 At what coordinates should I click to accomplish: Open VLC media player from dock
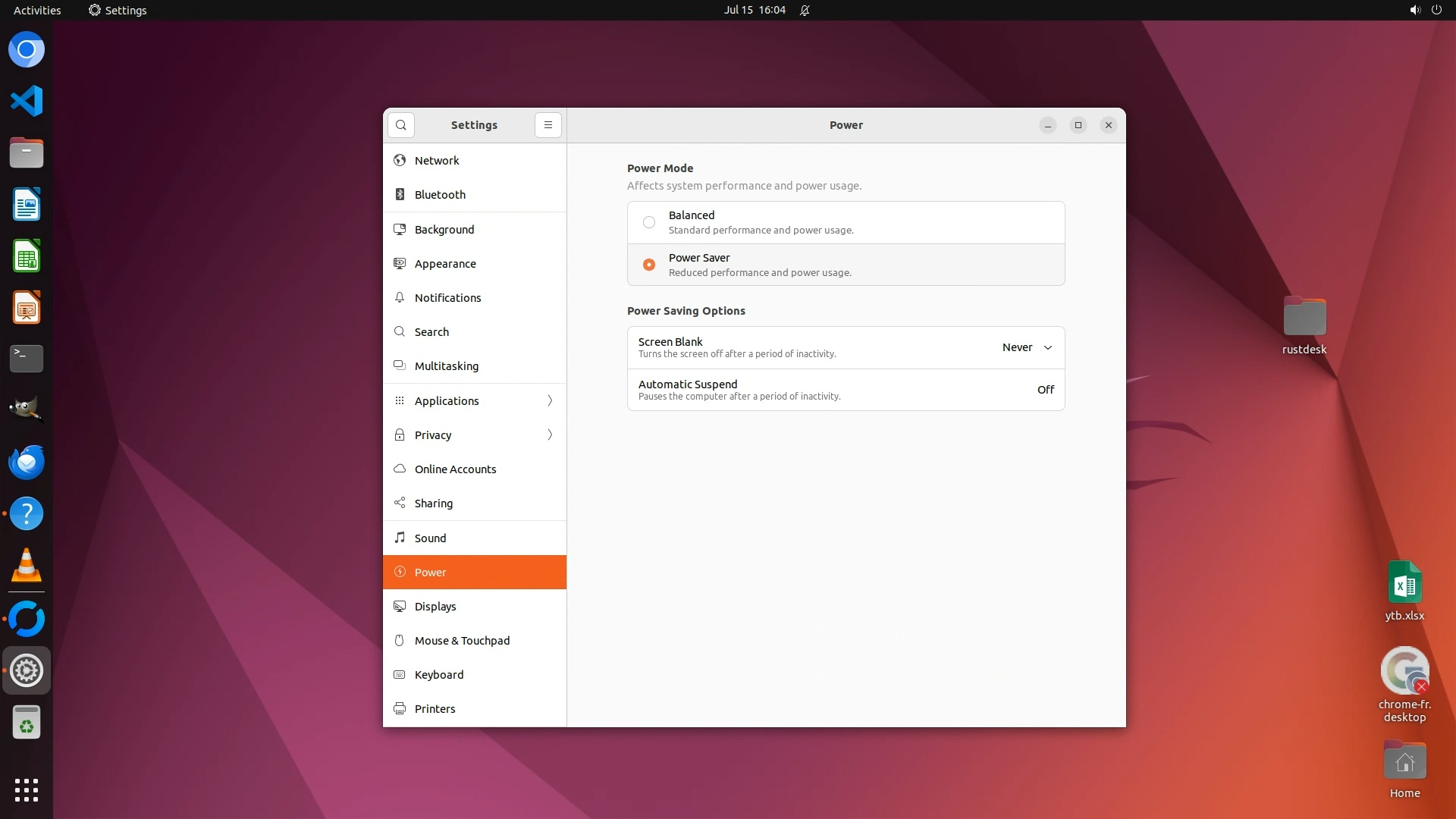[x=27, y=566]
